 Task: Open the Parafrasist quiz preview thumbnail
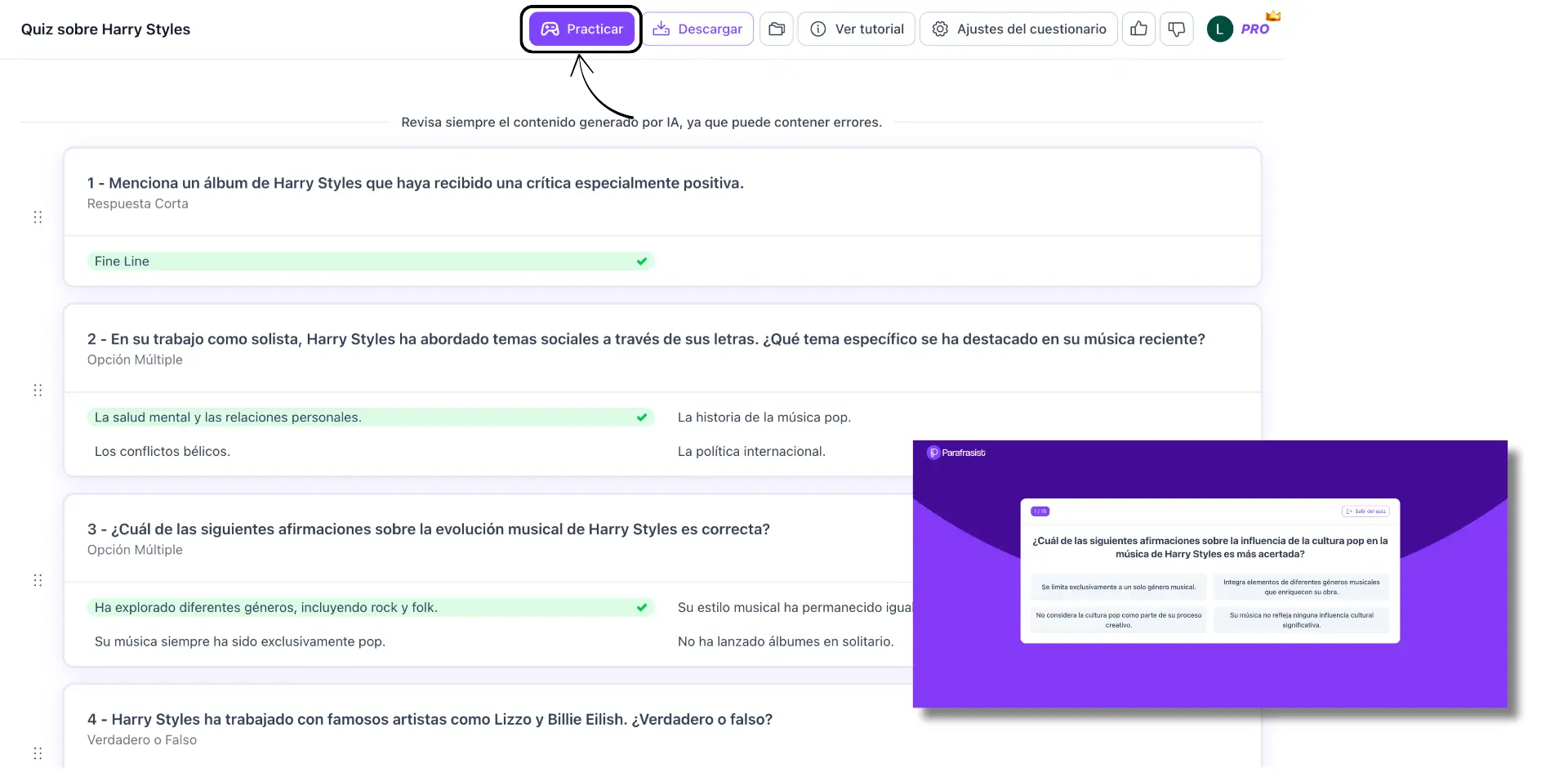point(1209,574)
